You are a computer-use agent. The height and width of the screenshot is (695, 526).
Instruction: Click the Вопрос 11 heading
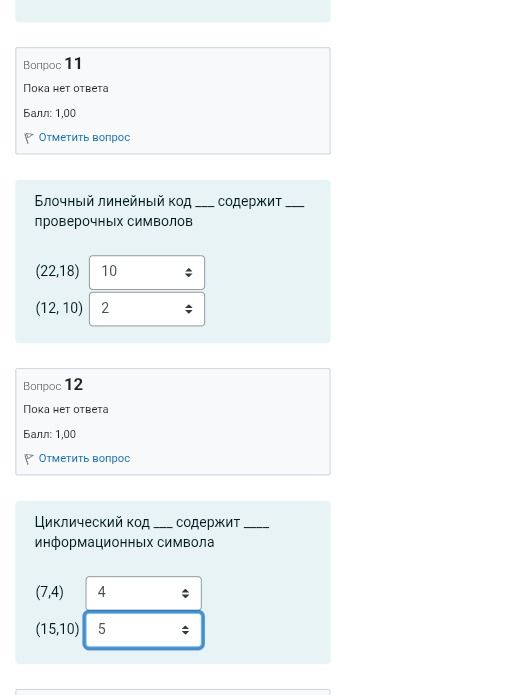[x=53, y=64]
